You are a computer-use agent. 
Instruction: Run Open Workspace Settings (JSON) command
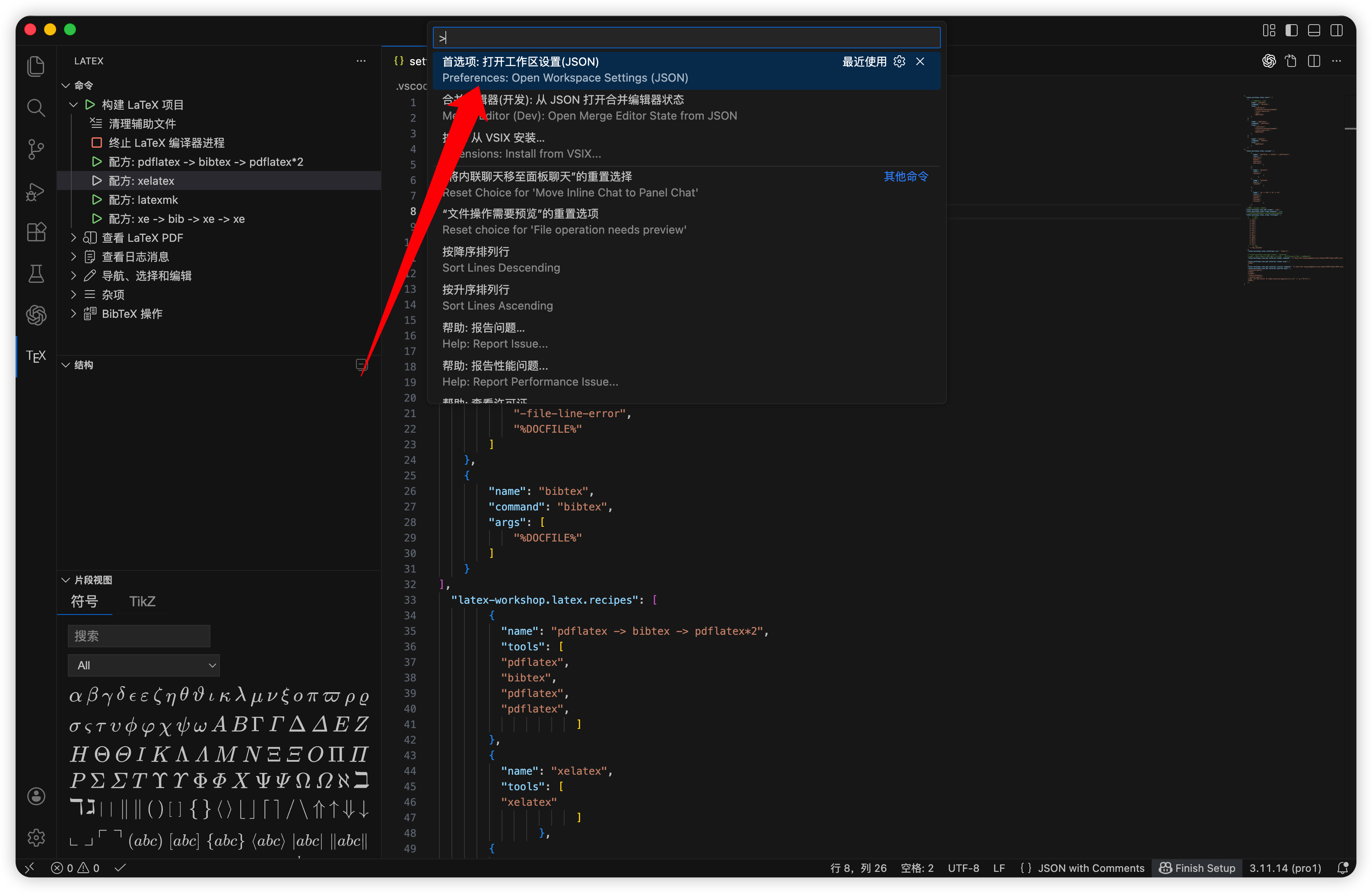pos(686,70)
